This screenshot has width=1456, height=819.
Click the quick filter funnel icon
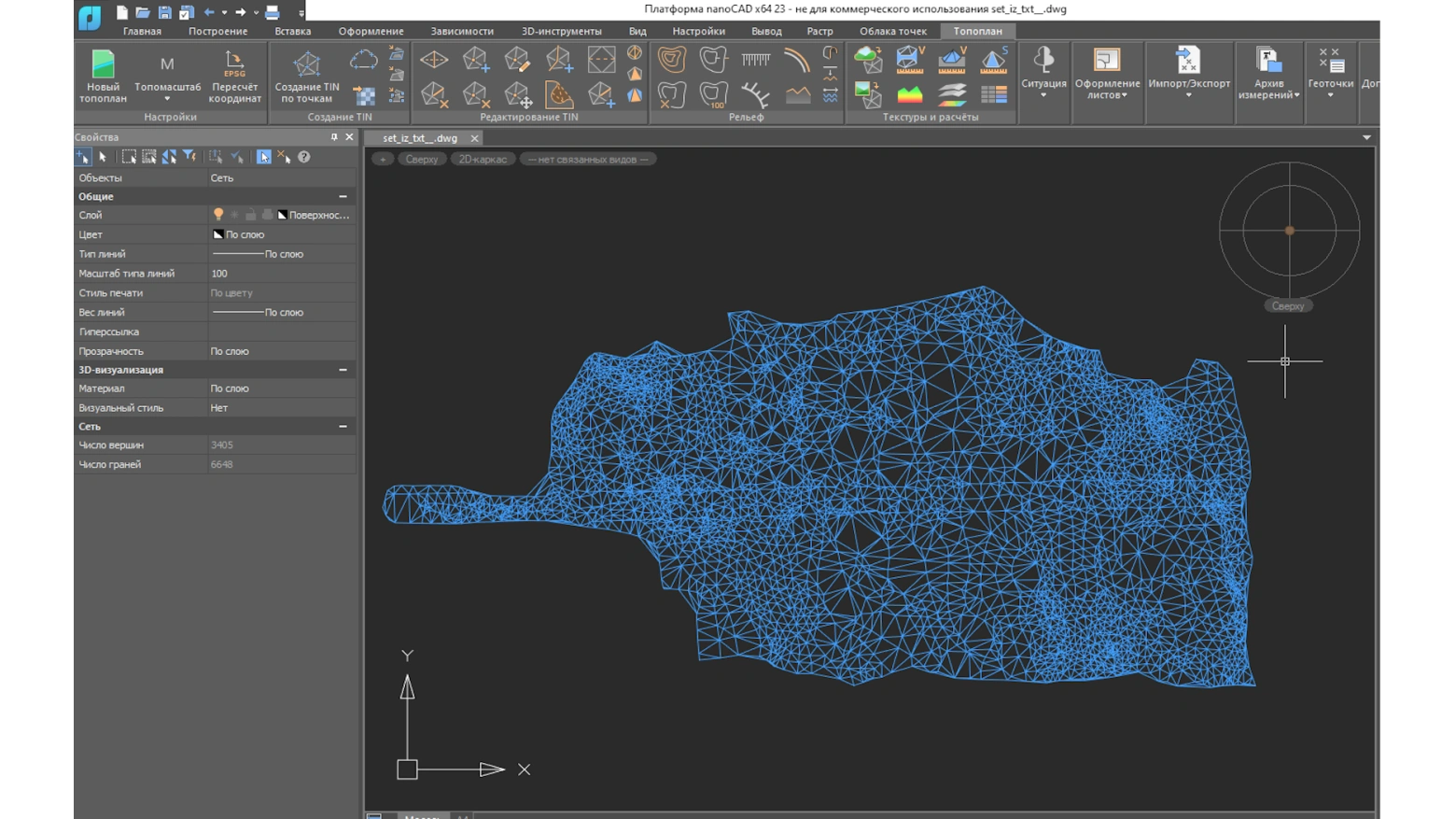189,157
